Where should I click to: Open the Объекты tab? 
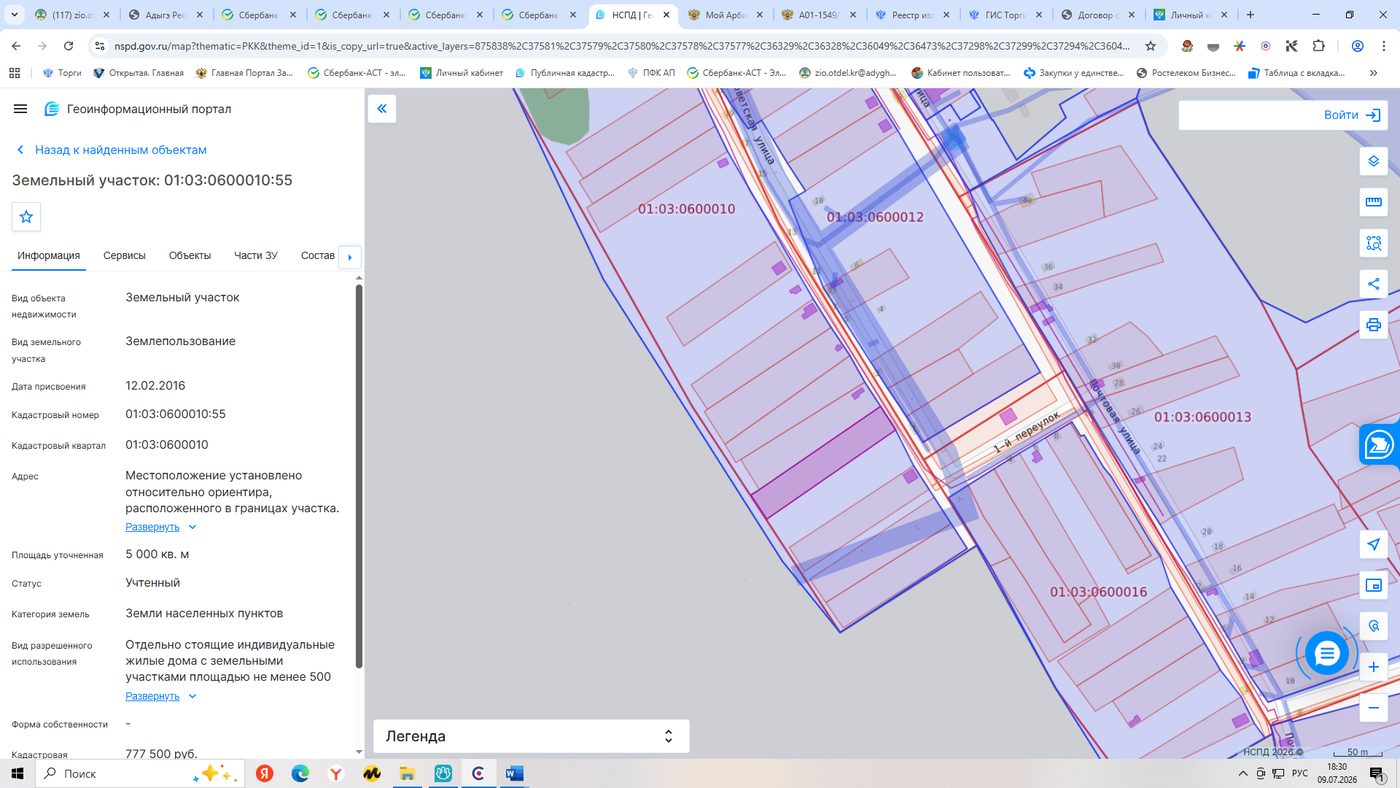point(190,256)
